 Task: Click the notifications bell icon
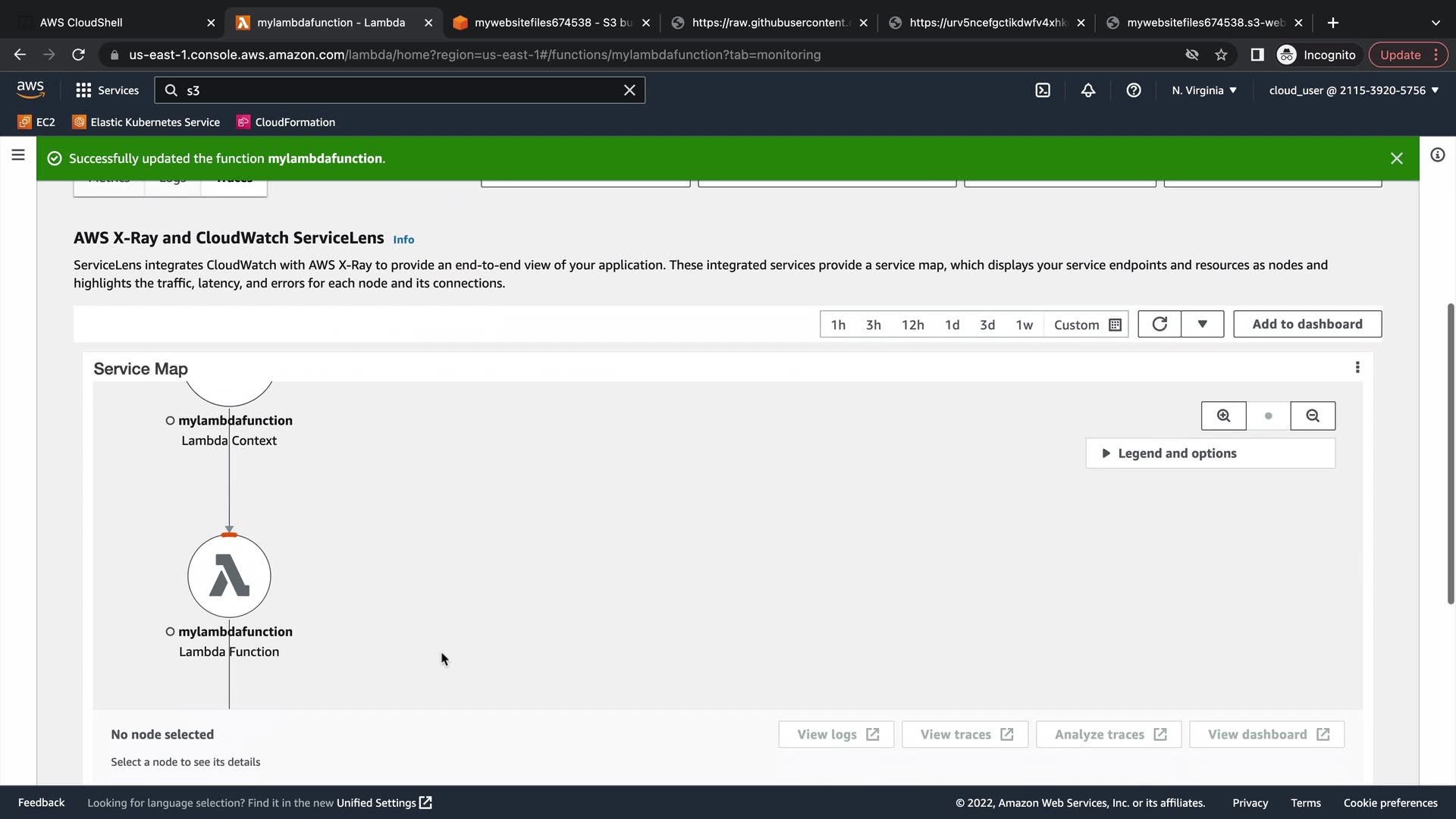click(1088, 90)
